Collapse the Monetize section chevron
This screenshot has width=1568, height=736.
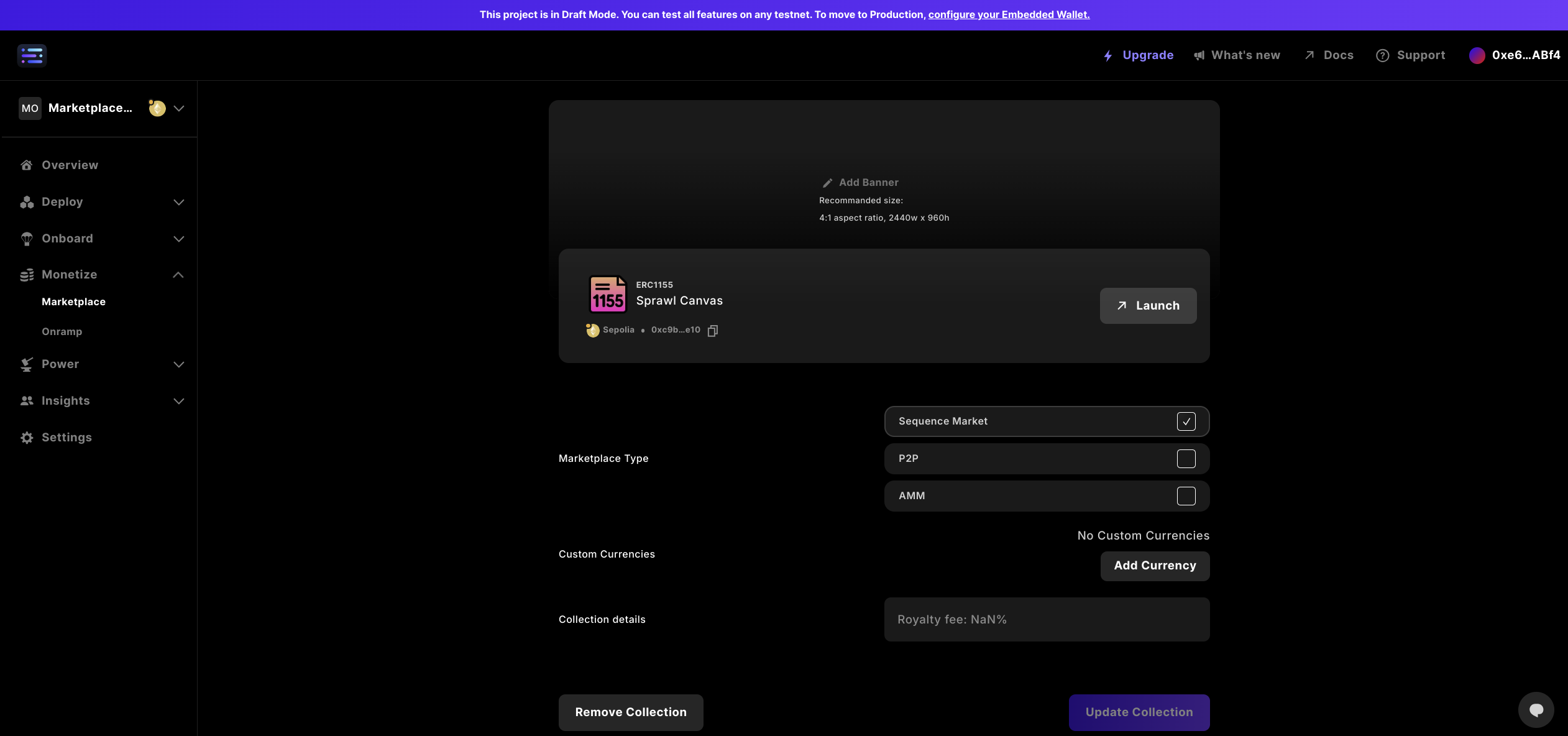[178, 275]
